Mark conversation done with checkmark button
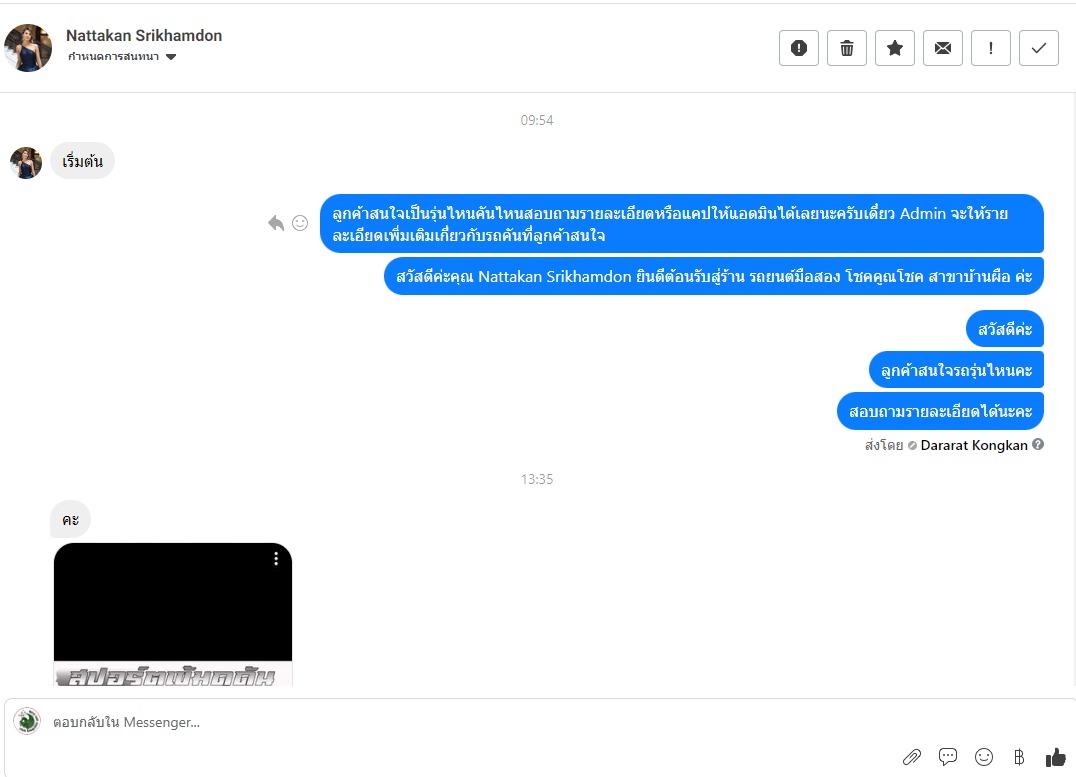The image size is (1076, 777). pyautogui.click(x=1039, y=48)
